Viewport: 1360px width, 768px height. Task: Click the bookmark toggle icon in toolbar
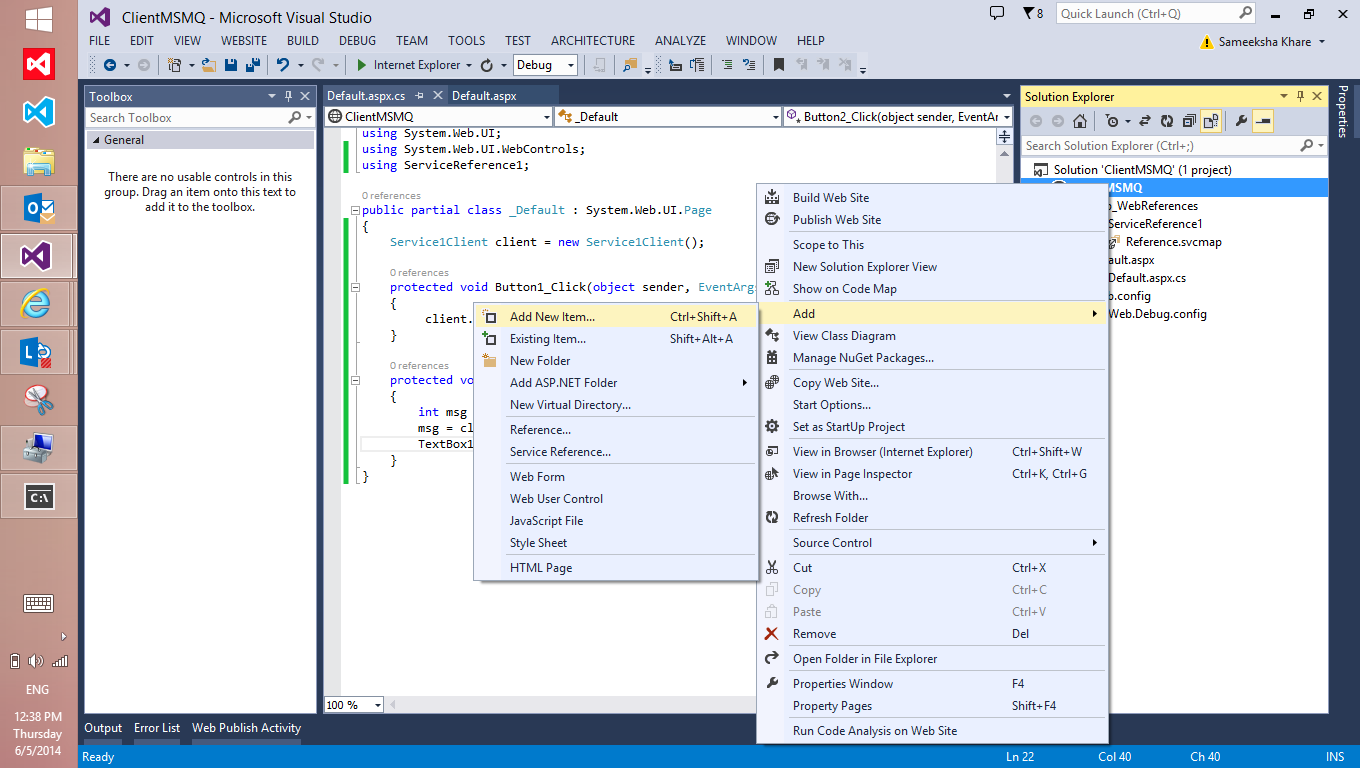point(779,65)
